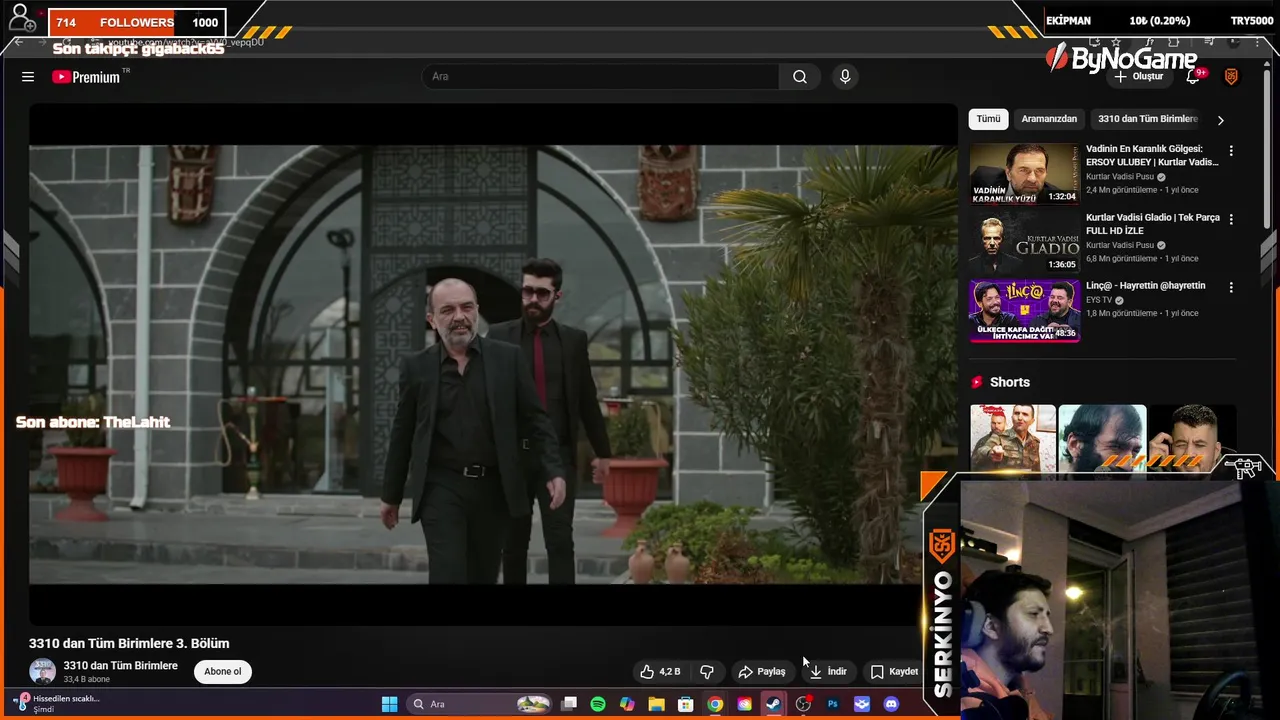The width and height of the screenshot is (1280, 720).
Task: Open the second Shorts thumbnail
Action: 1102,438
